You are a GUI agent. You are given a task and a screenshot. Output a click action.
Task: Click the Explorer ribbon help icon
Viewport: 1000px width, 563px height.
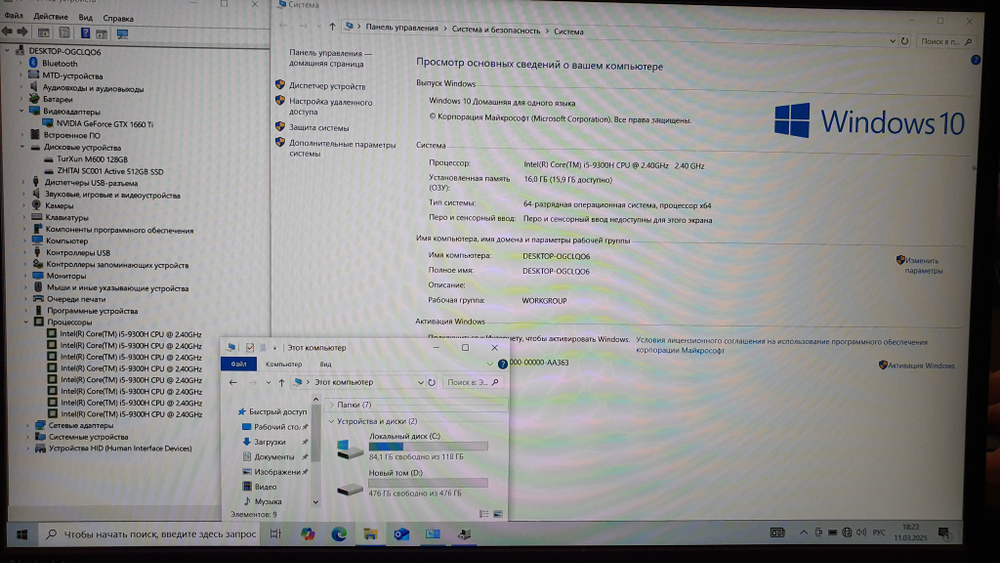coord(503,364)
